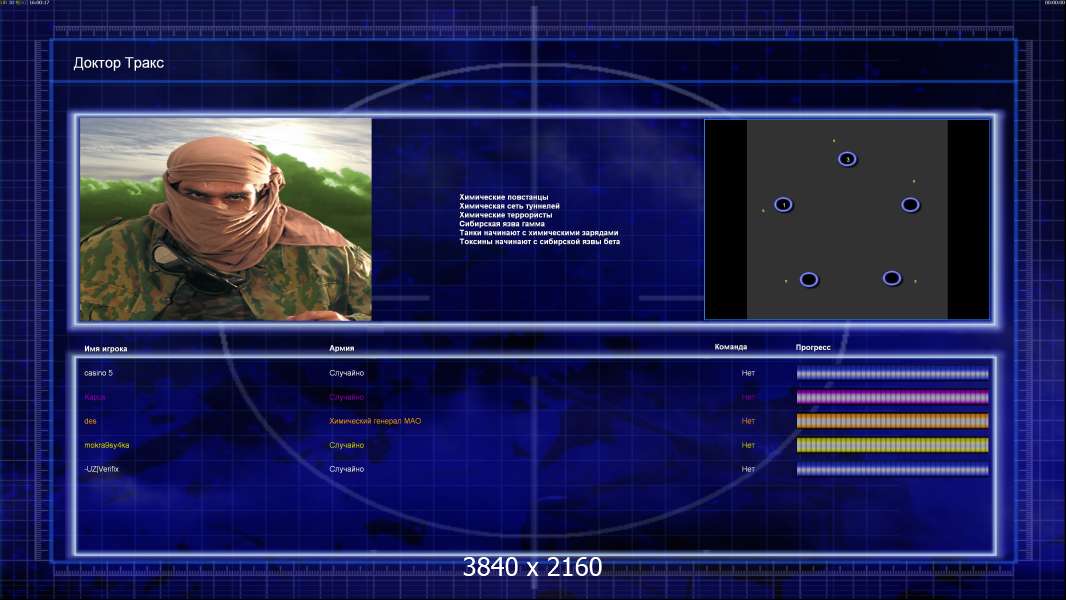Image resolution: width=1066 pixels, height=600 pixels.
Task: Click Случайно army for -UZ|Verifix
Action: (347, 469)
